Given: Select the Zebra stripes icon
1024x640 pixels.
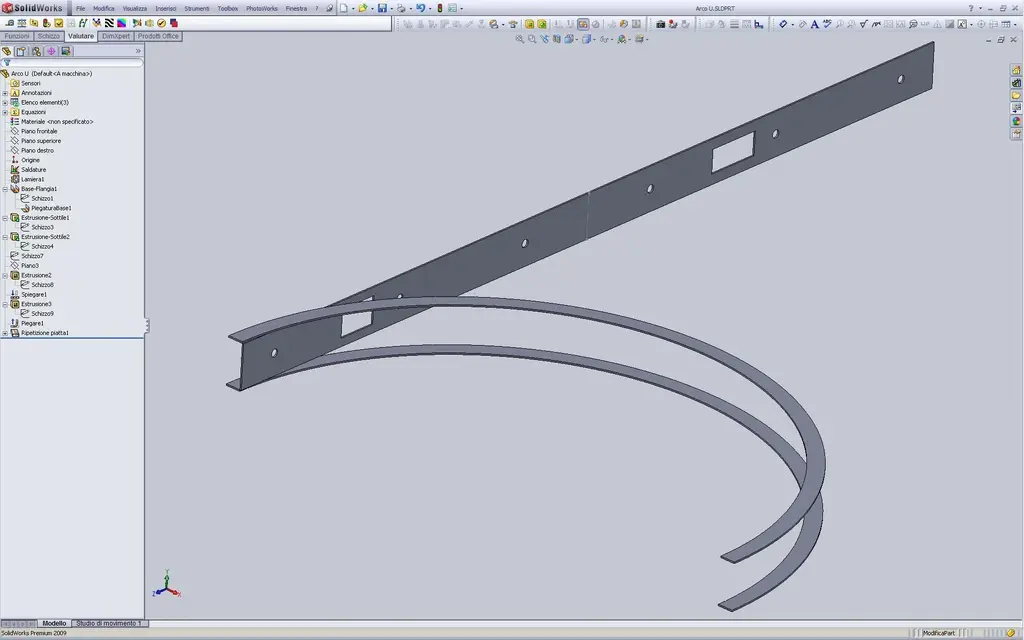Looking at the screenshot, I should (x=109, y=23).
